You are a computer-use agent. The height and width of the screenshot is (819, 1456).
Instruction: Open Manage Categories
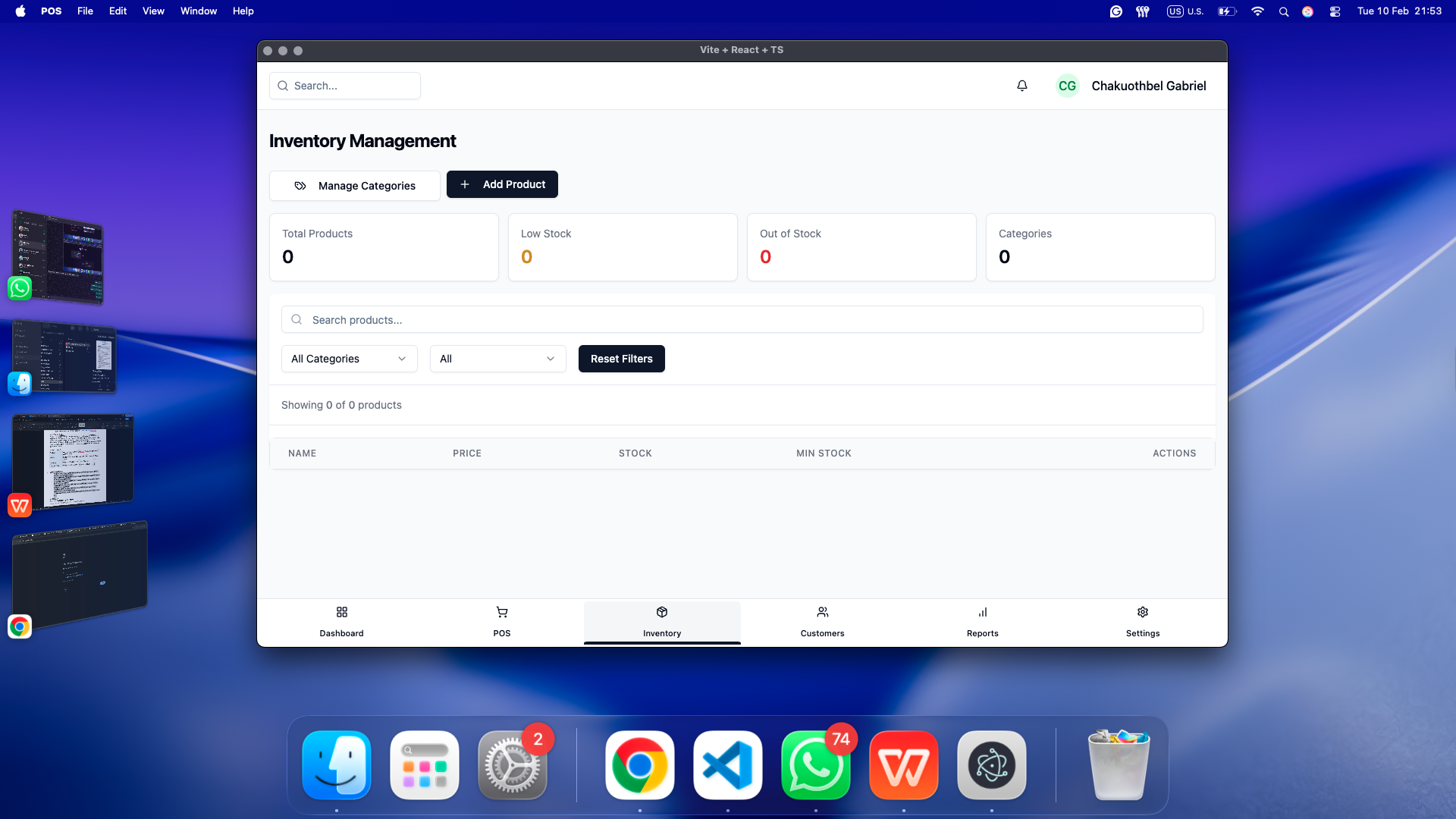[354, 186]
